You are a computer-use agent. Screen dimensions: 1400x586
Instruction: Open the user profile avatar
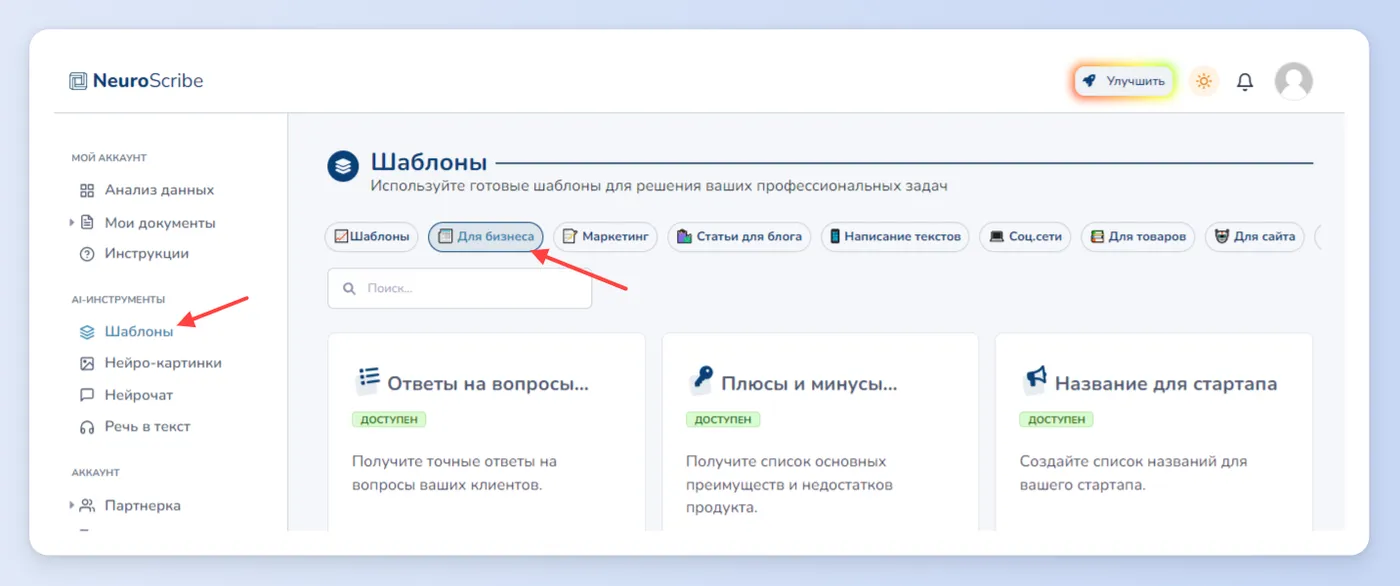[1293, 81]
